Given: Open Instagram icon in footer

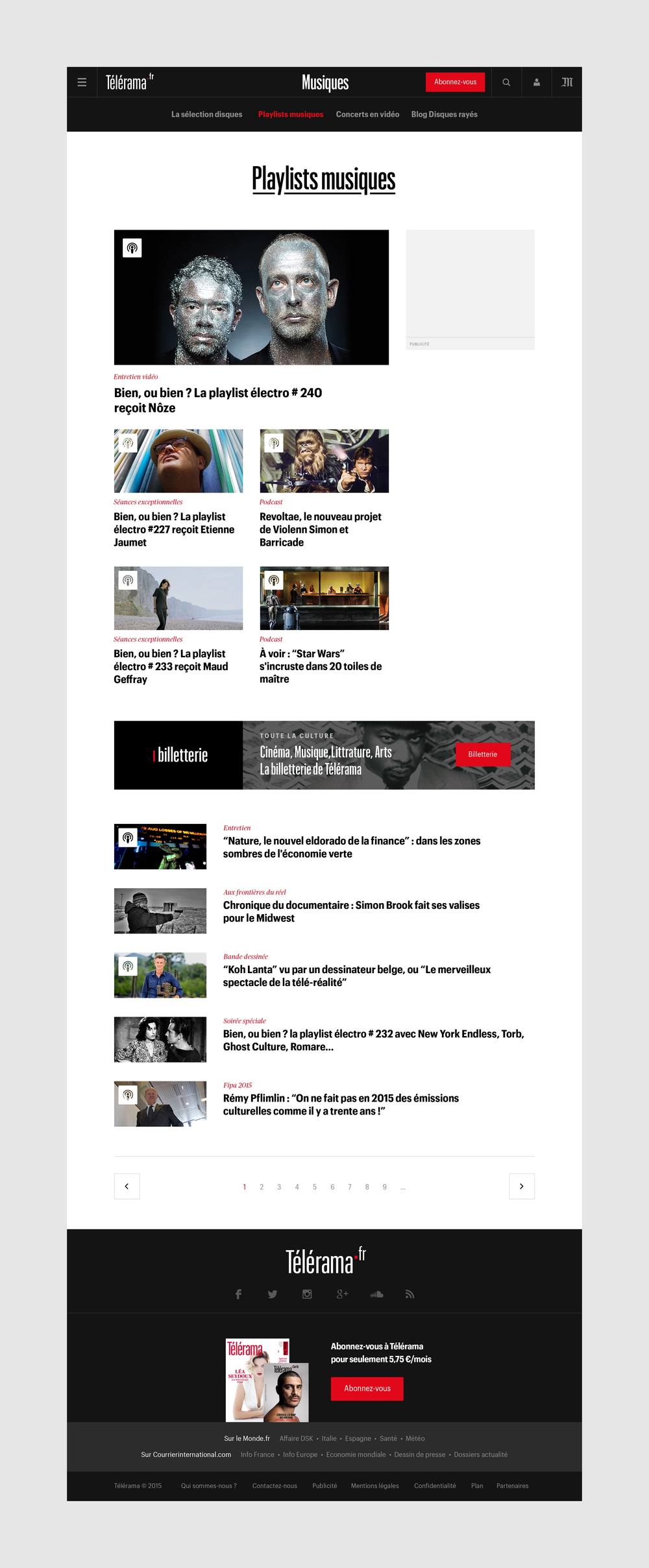Looking at the screenshot, I should (x=307, y=1294).
